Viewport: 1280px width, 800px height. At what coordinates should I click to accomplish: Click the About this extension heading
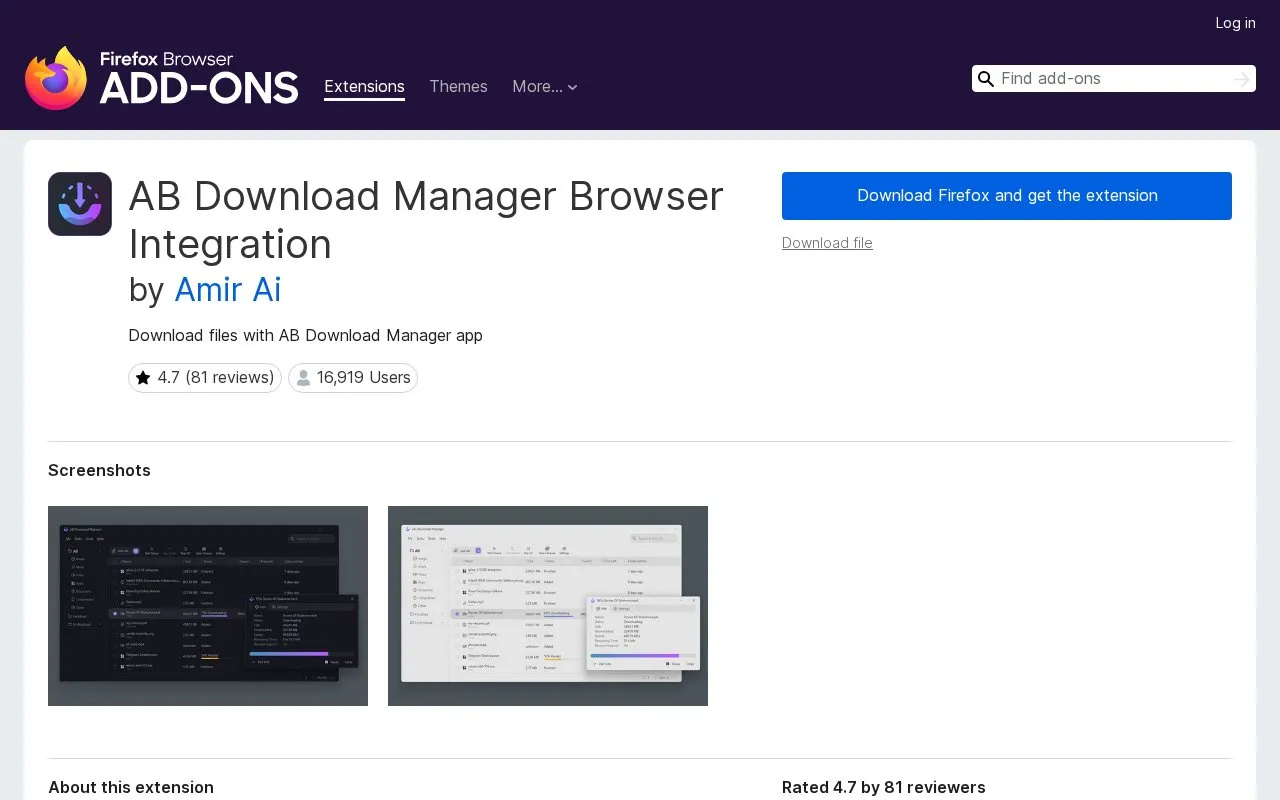(x=131, y=788)
